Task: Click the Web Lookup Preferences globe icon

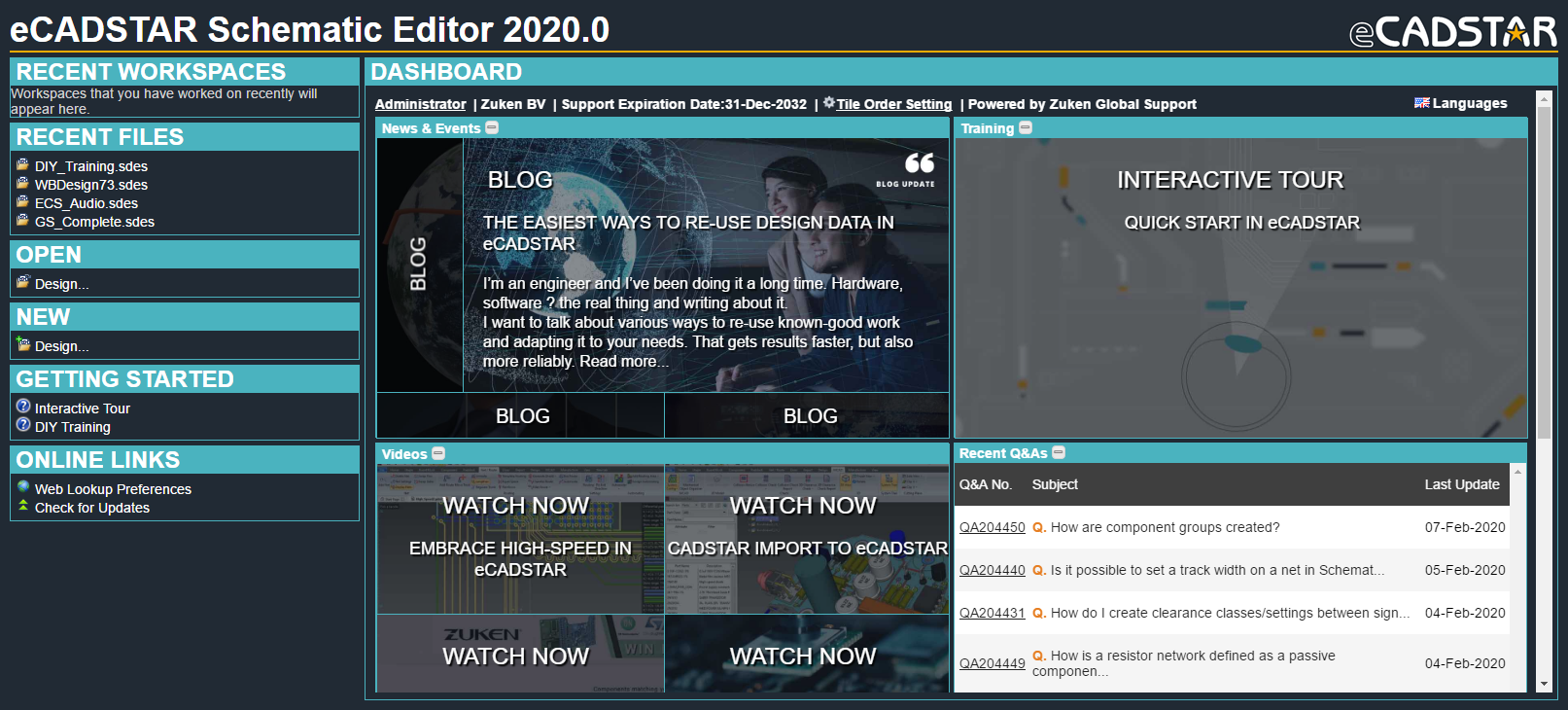Action: 23,487
